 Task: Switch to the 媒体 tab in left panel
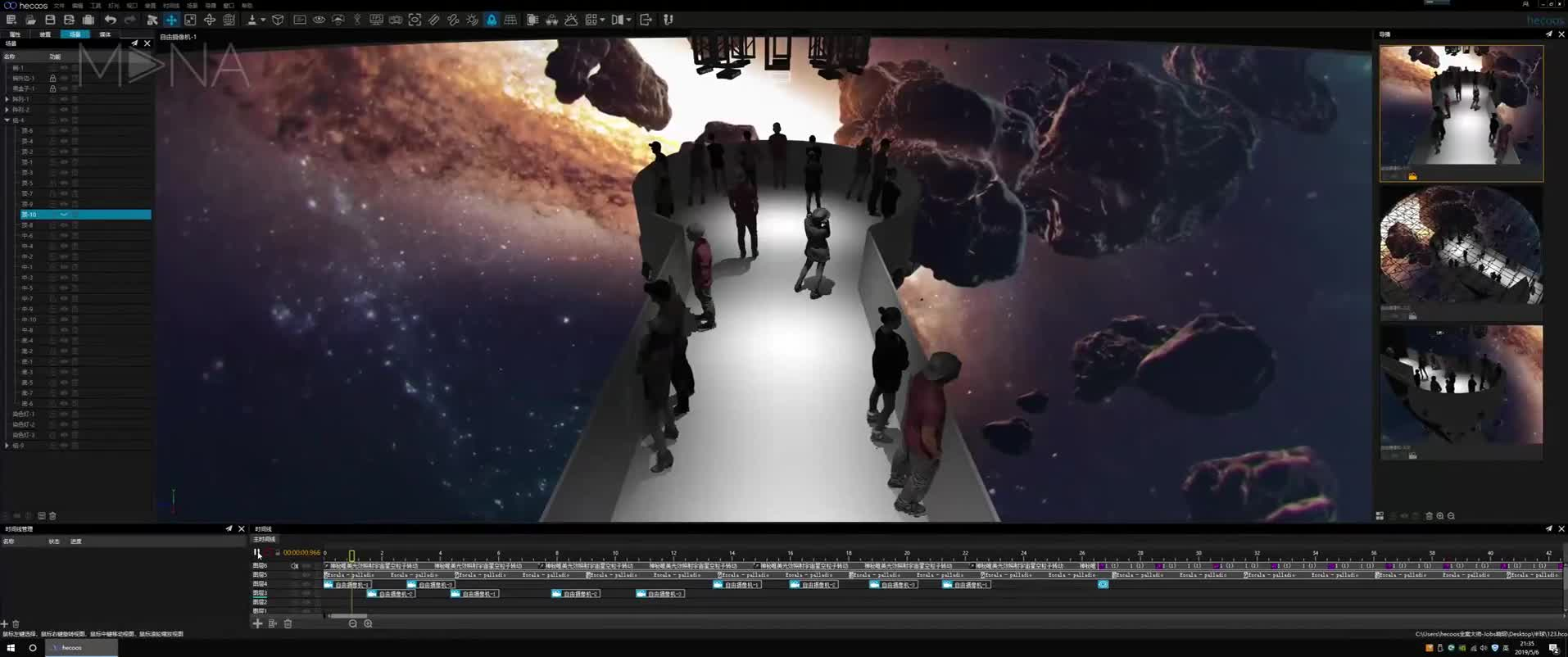pos(105,34)
